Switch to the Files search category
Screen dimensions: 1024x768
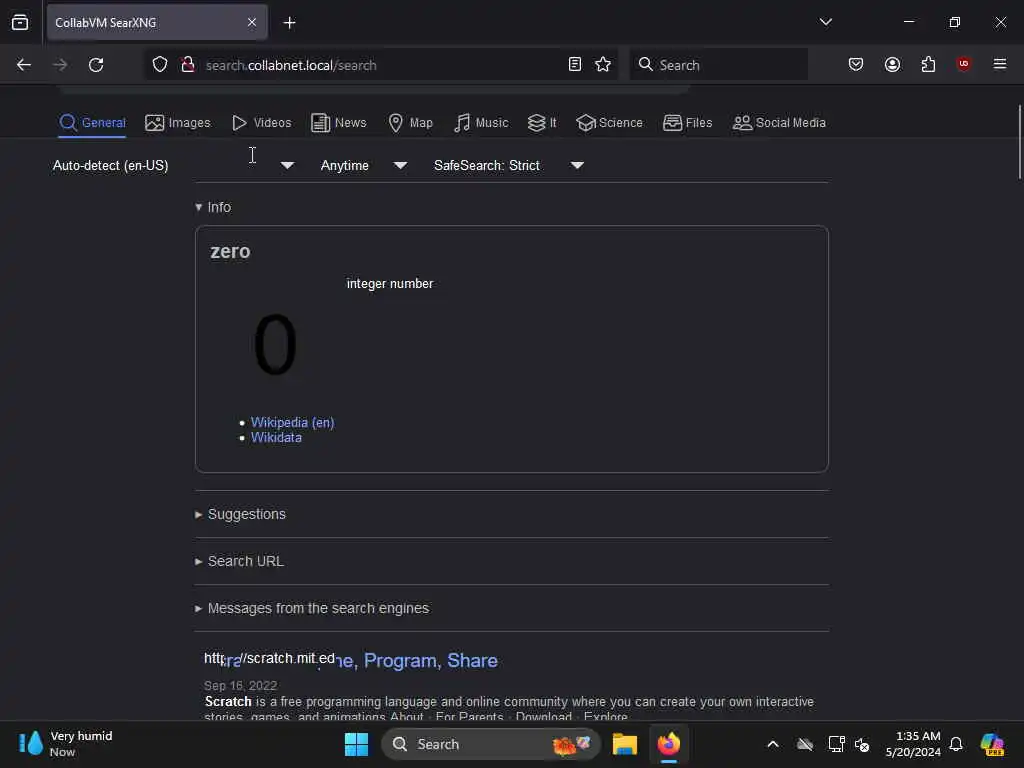point(687,123)
